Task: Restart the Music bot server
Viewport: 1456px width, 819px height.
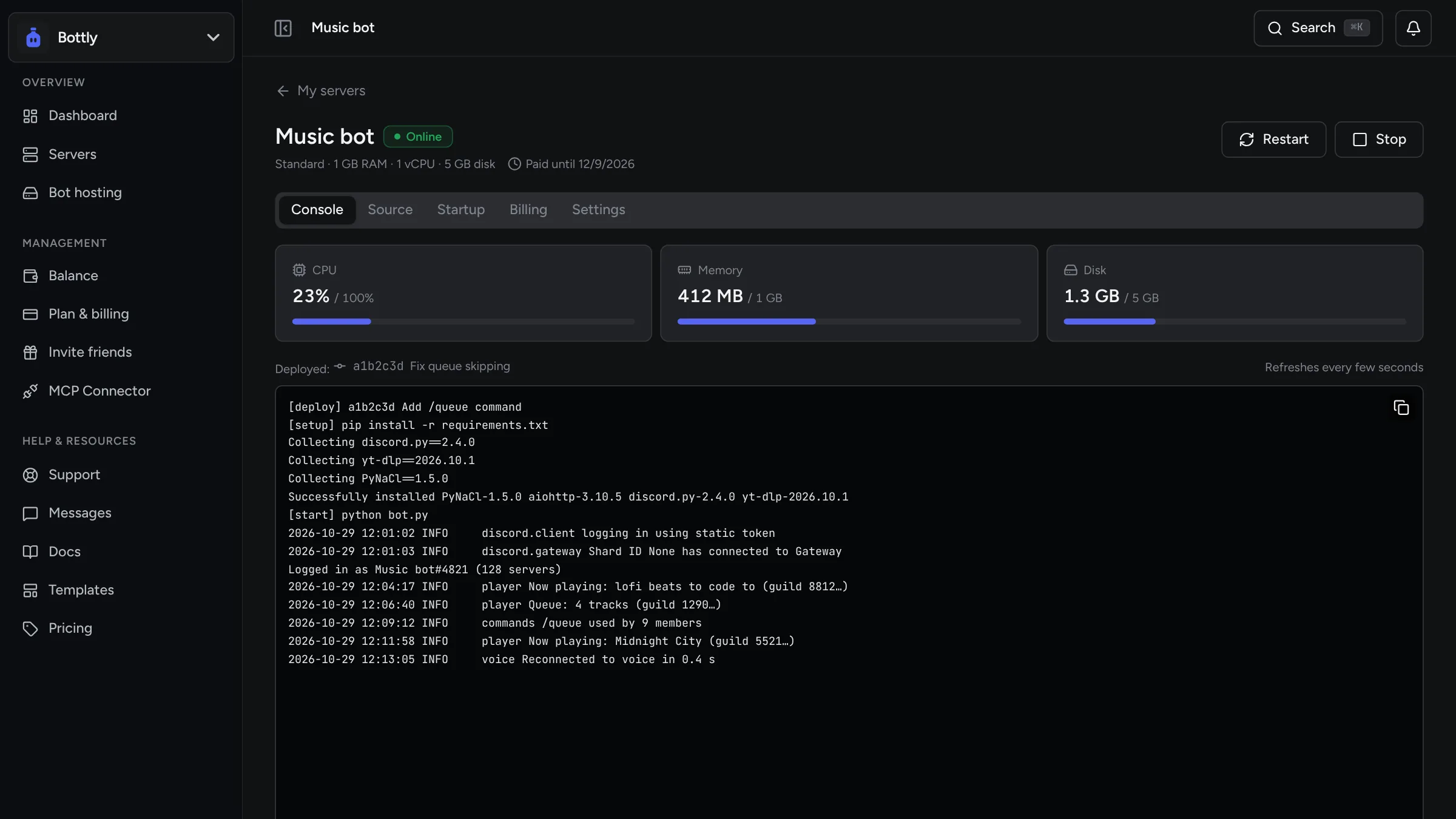Action: (1273, 140)
